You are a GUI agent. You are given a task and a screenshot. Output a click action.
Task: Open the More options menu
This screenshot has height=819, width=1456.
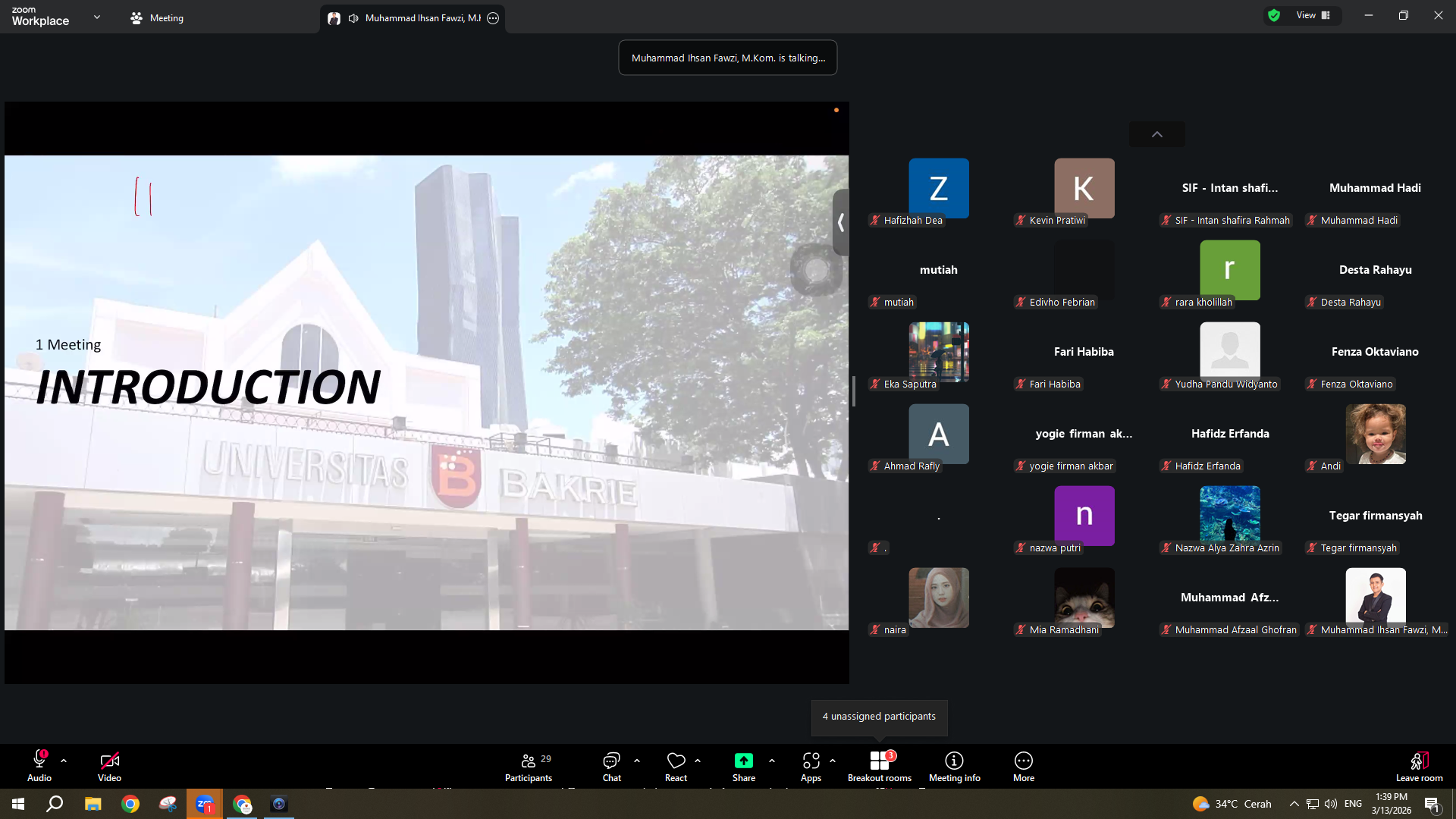[1023, 766]
